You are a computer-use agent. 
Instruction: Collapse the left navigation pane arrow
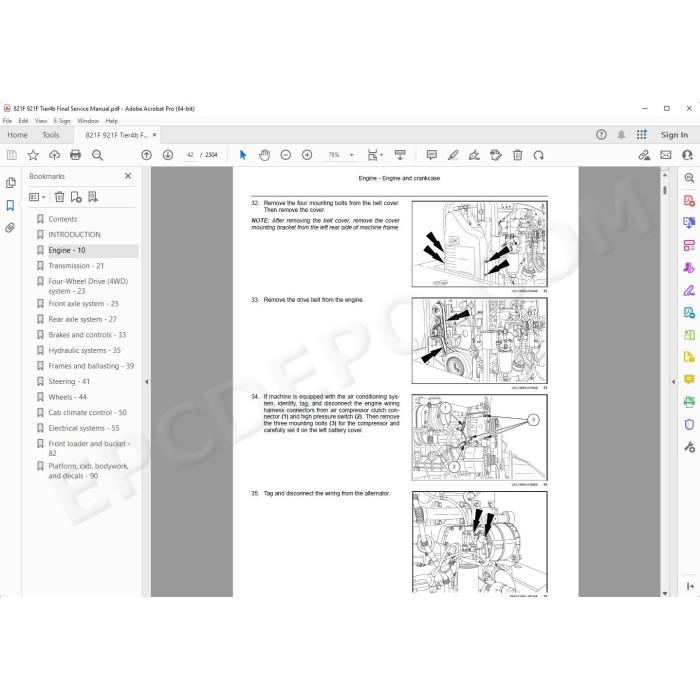coord(146,382)
